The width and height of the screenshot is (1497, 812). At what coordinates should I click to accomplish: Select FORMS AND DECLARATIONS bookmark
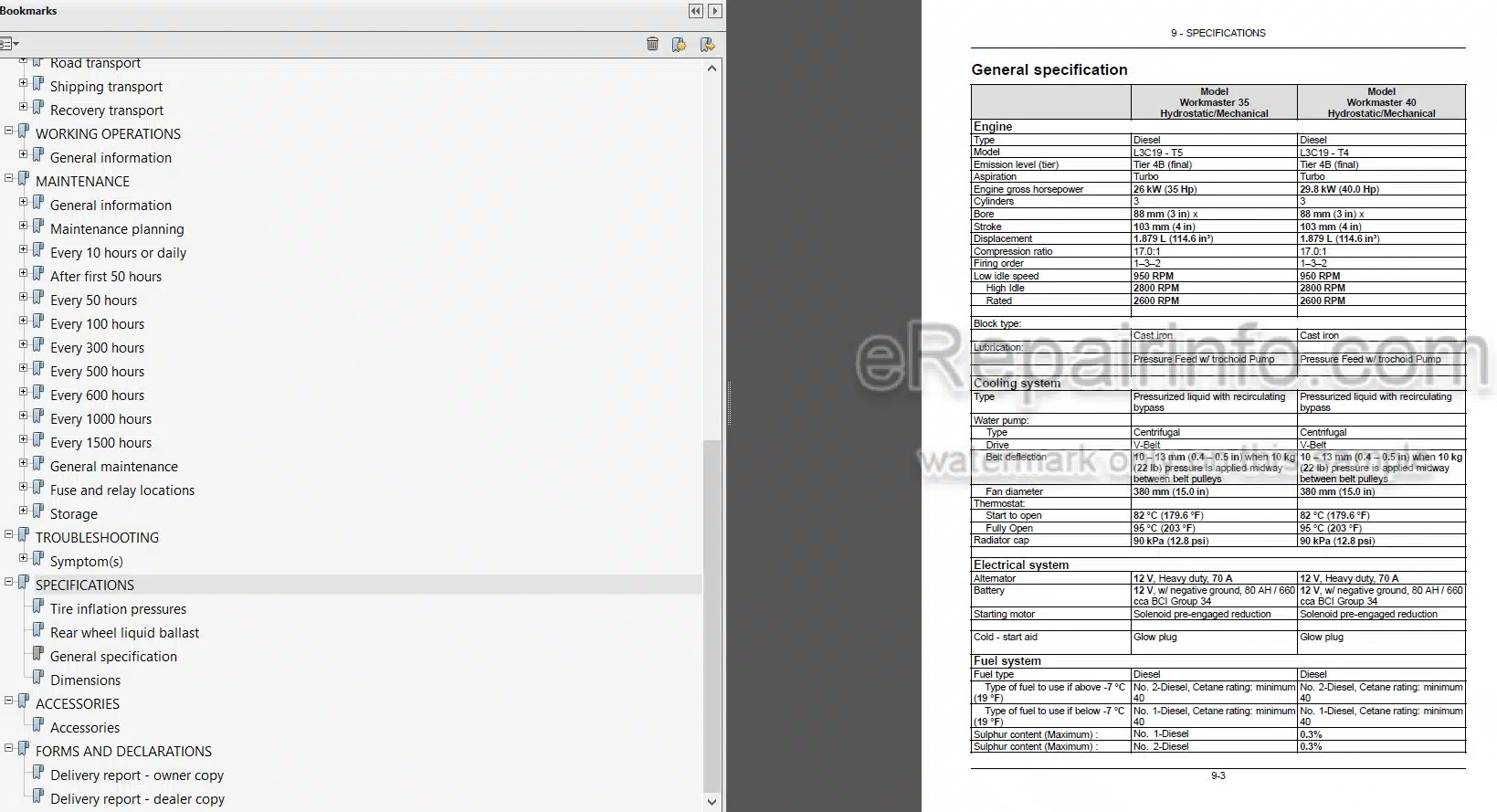(123, 752)
